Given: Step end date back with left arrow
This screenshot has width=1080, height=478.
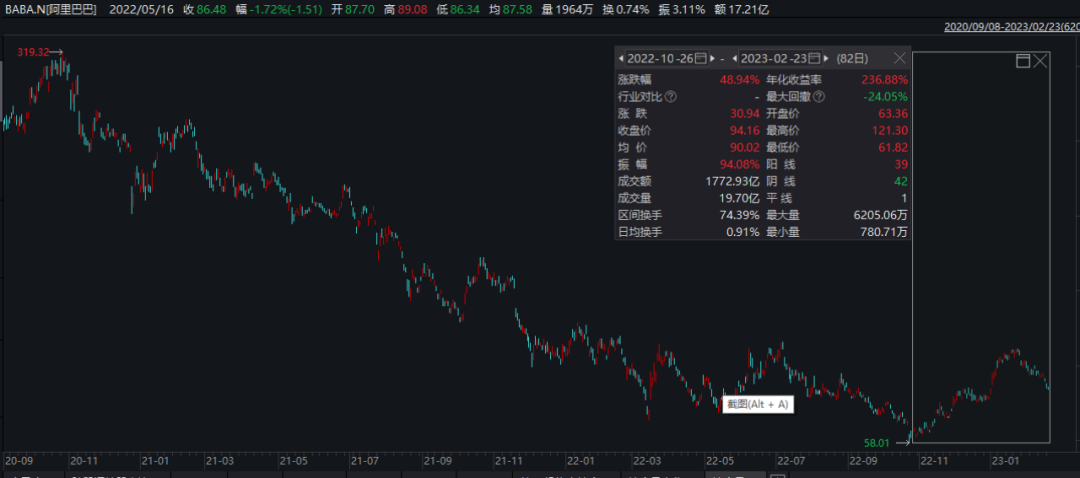Looking at the screenshot, I should (x=734, y=60).
